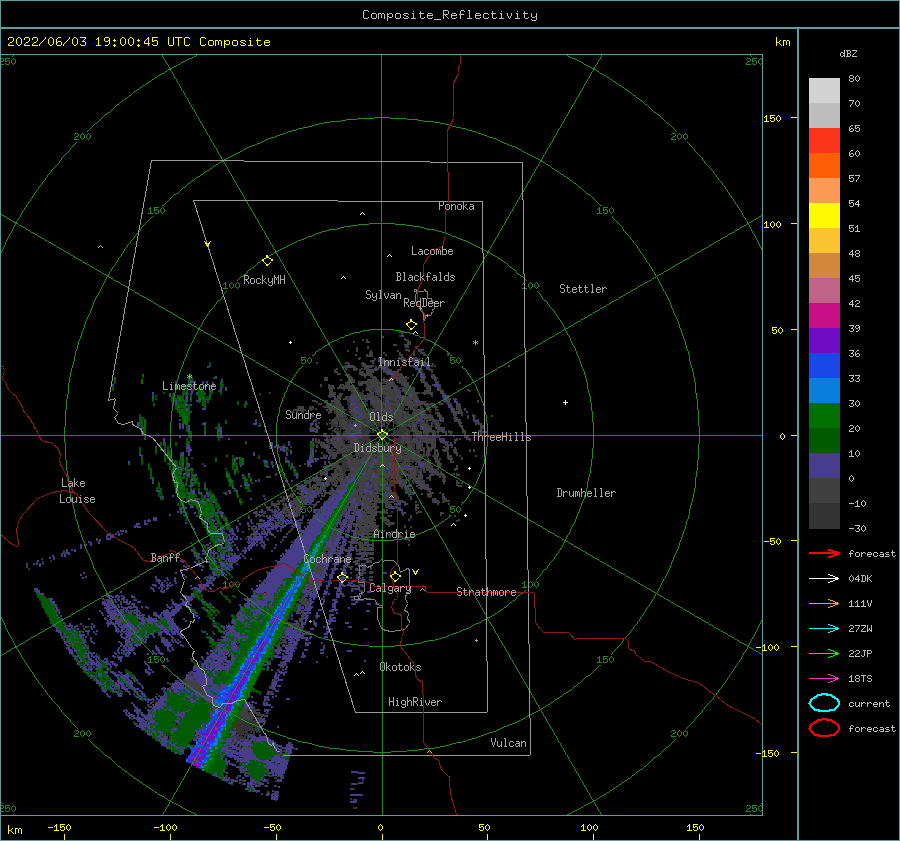Viewport: 900px width, 841px height.
Task: Click the yellow radar site marker above Didsbury
Action: (x=382, y=435)
